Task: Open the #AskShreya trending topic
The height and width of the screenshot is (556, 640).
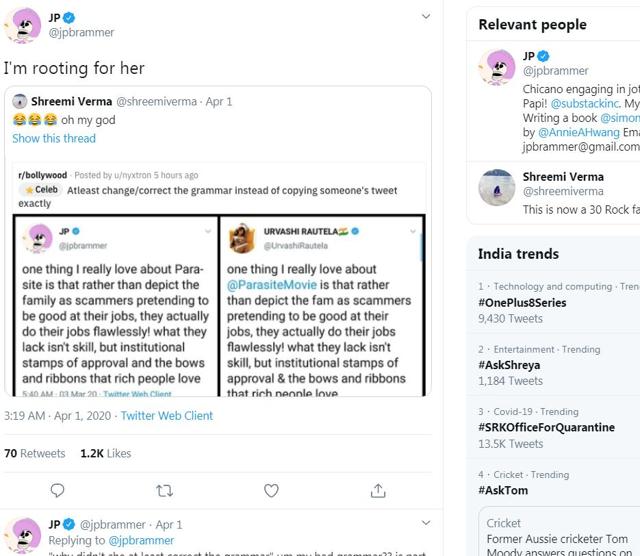Action: point(509,365)
